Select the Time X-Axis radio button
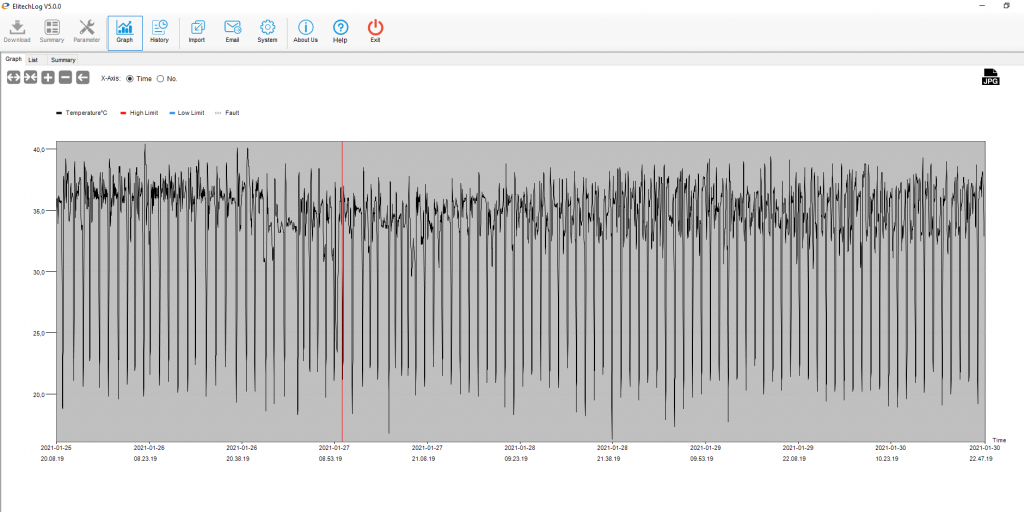The image size is (1024, 512). (130, 78)
